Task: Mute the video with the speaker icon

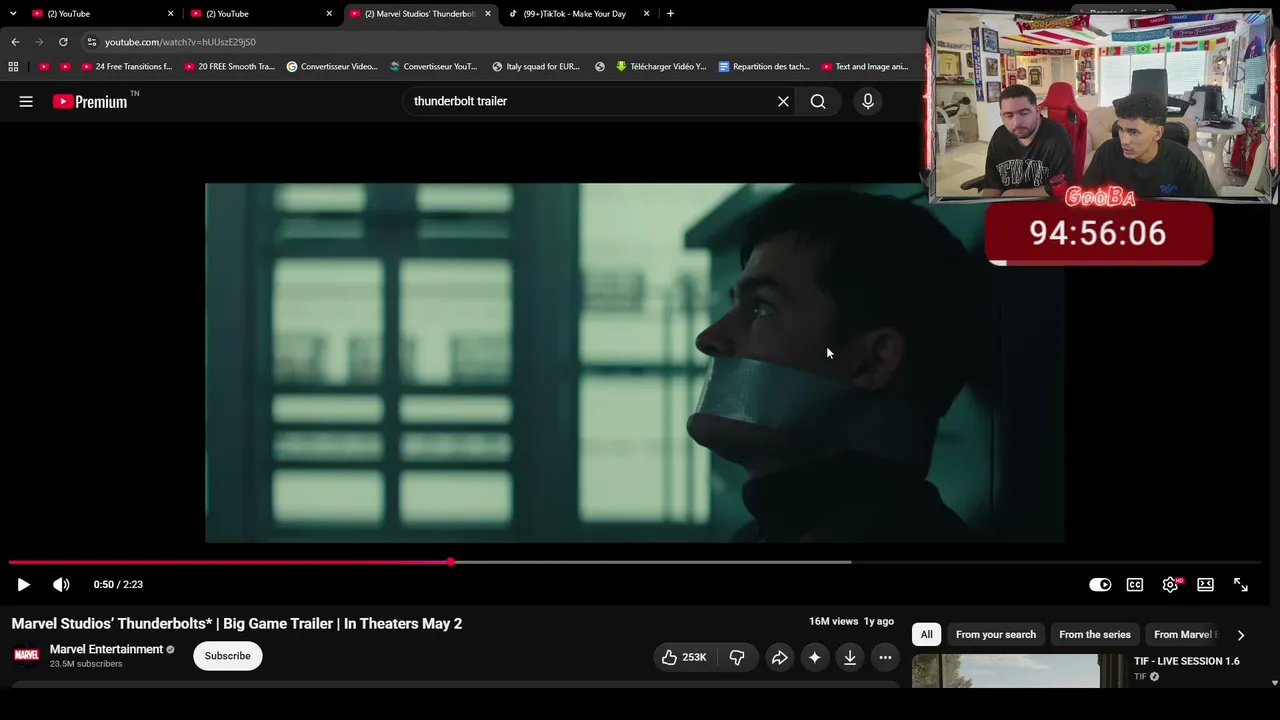Action: [x=61, y=585]
